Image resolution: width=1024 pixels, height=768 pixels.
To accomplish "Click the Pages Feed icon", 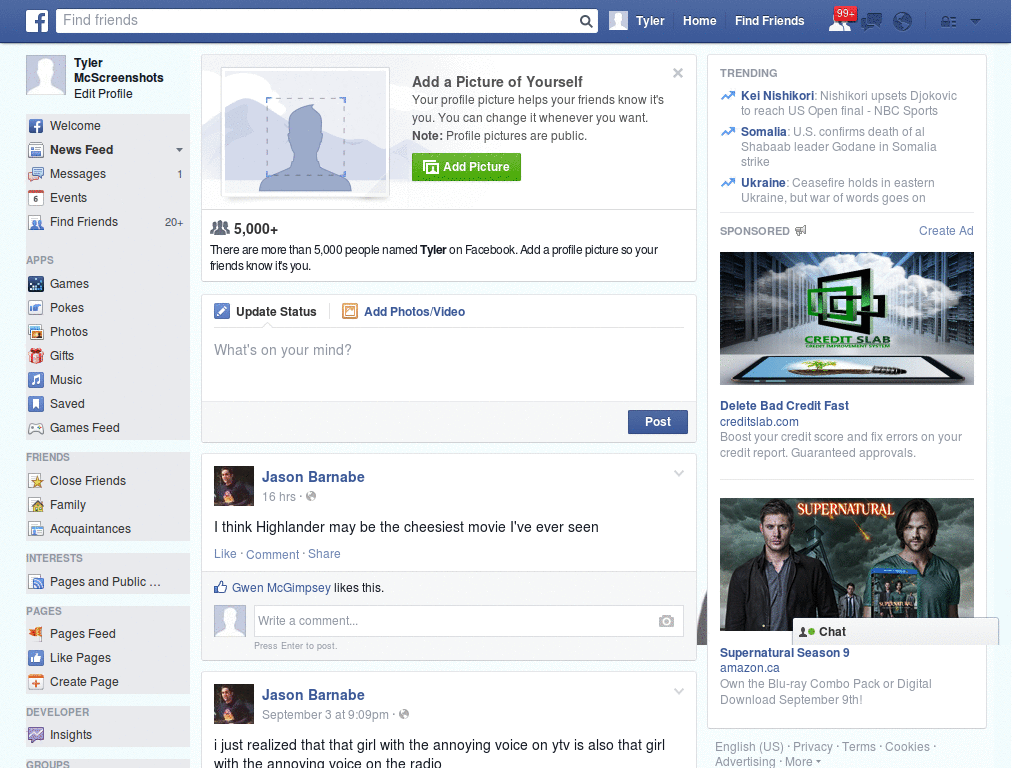I will [x=36, y=633].
